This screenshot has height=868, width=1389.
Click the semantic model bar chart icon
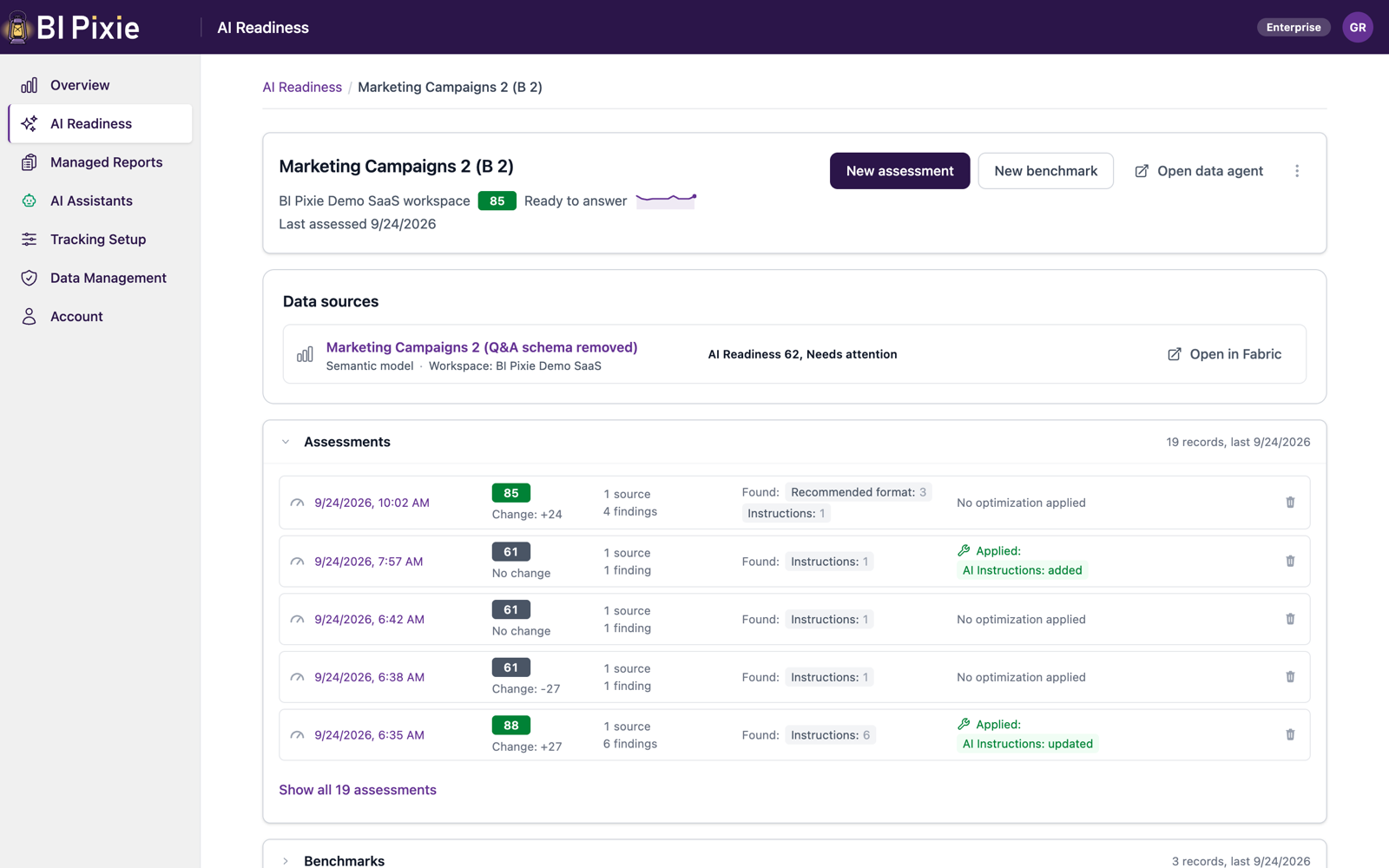pos(305,354)
